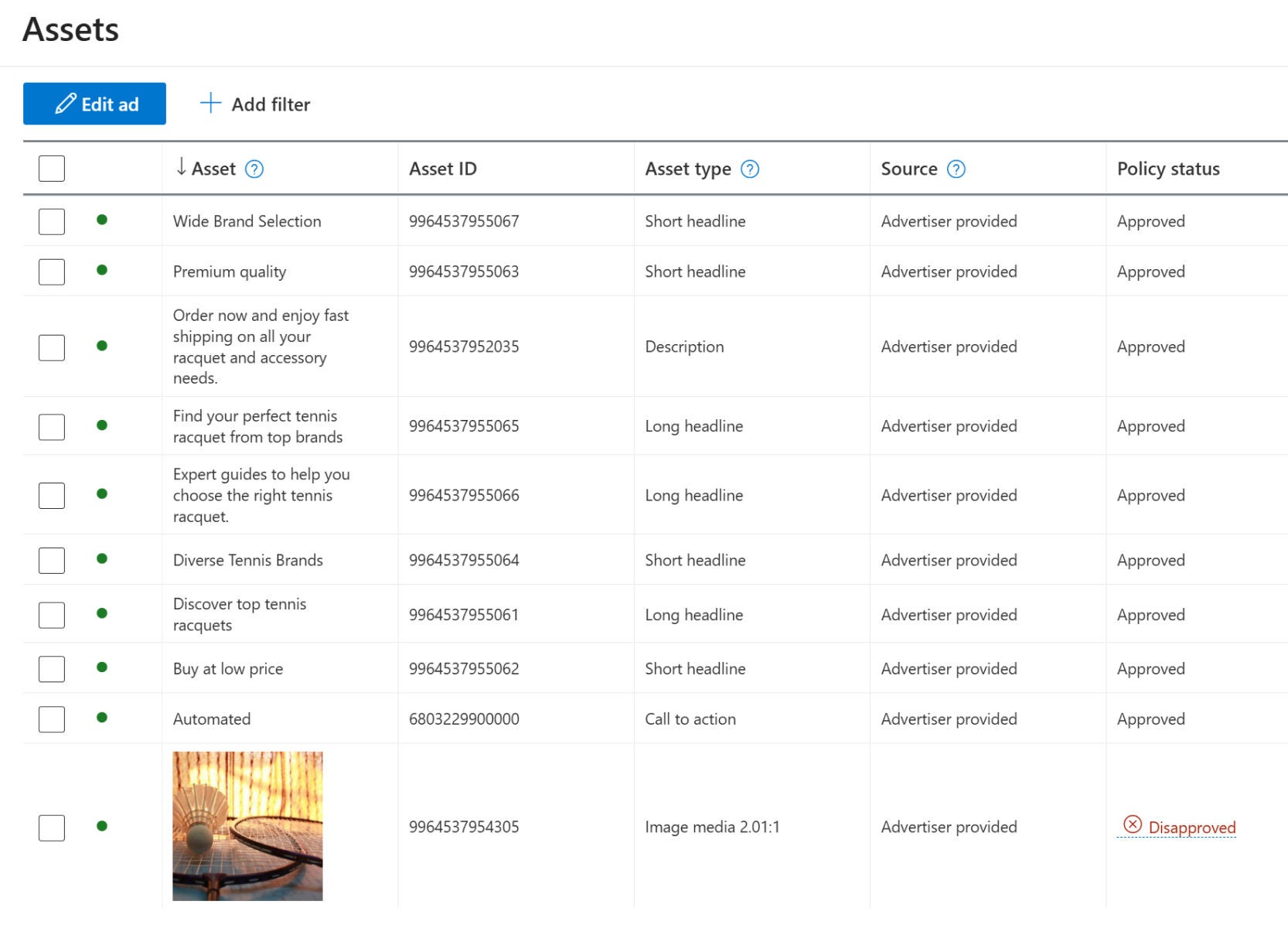Viewport: 1288px width, 925px height.
Task: Click the Assets page heading
Action: click(x=70, y=30)
